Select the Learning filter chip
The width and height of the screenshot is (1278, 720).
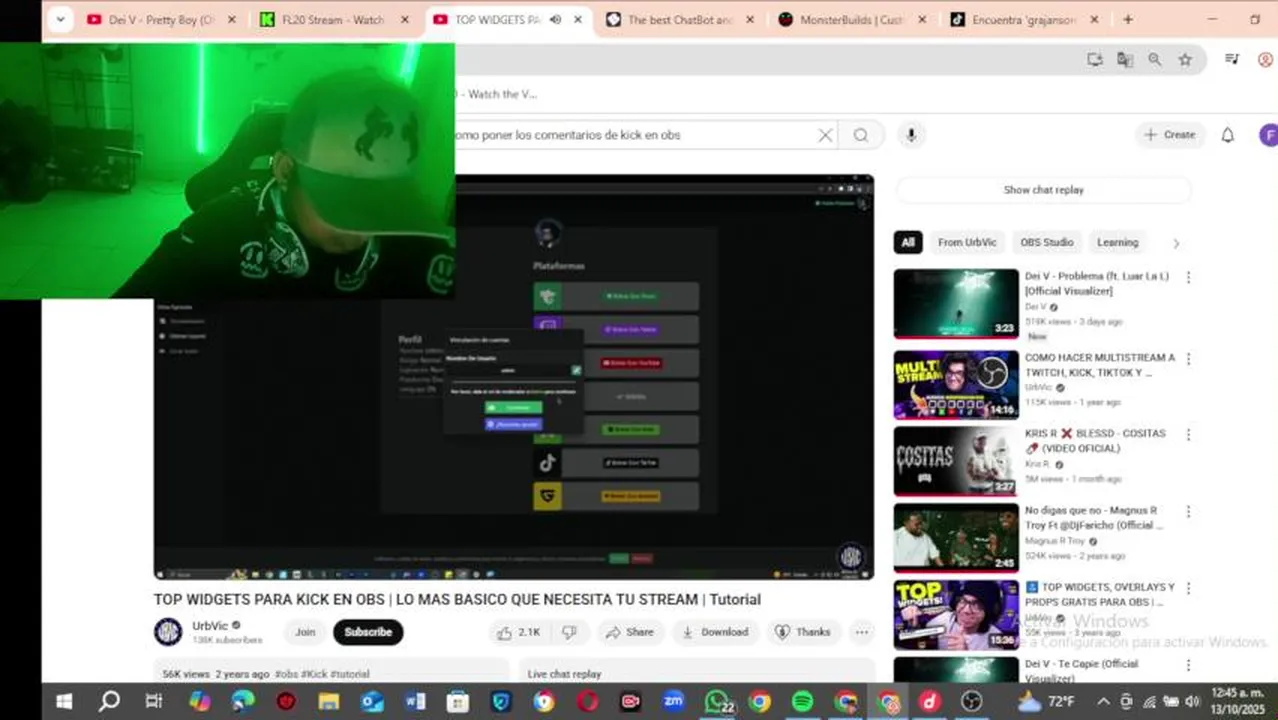[x=1117, y=242]
